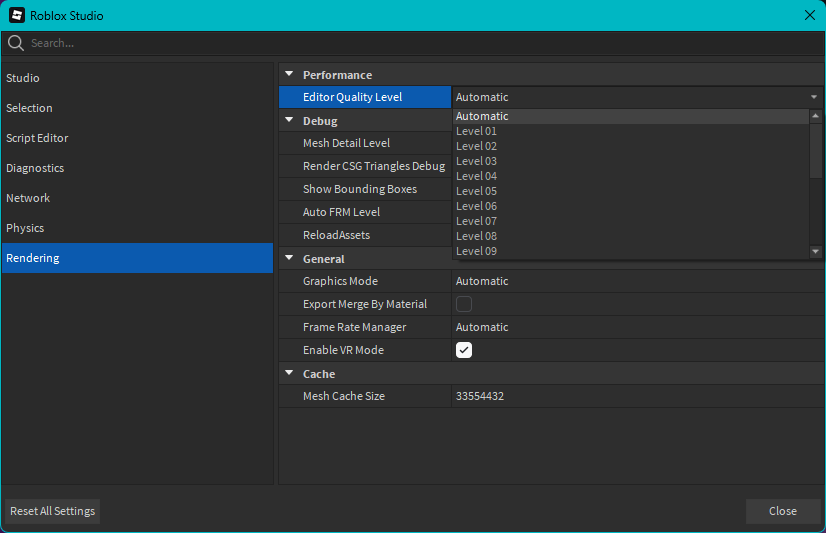Select the Auto FRM Level row

365,212
